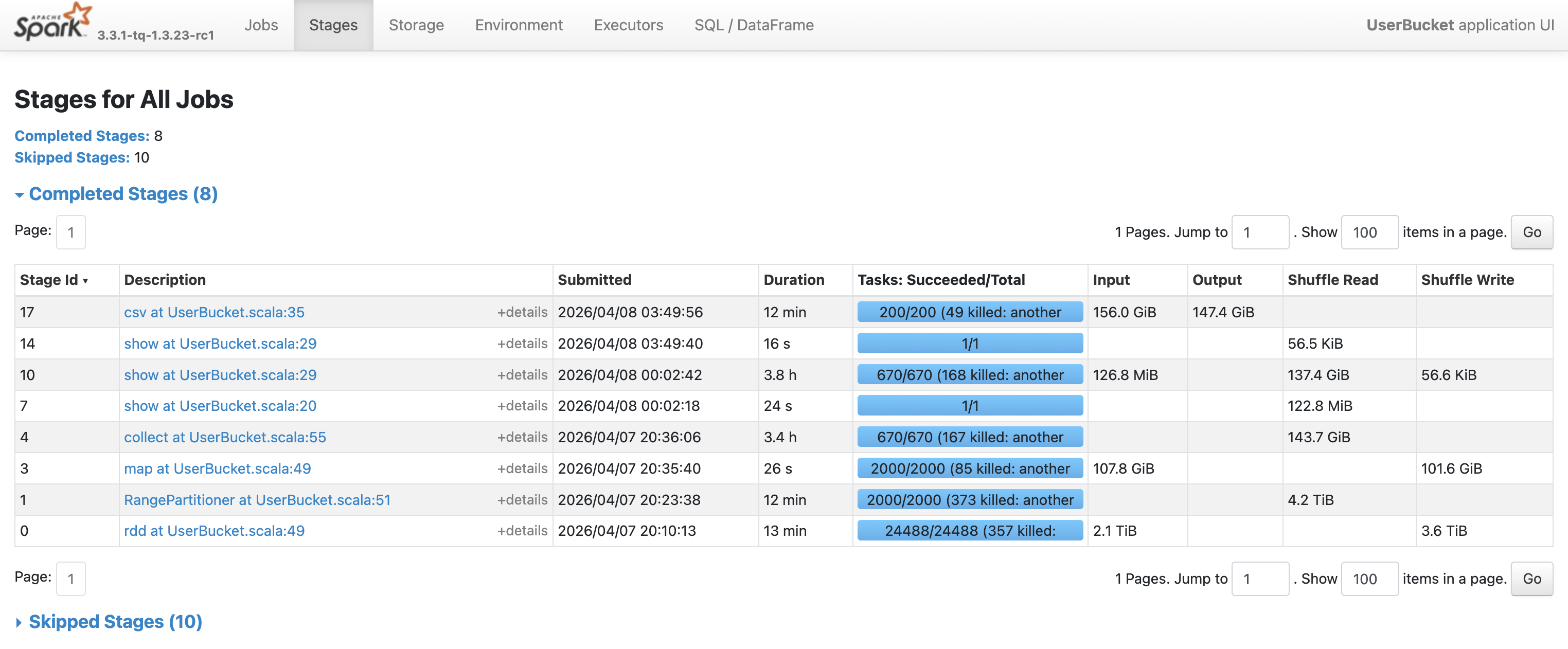Screen dimensions: 1568x649
Task: Click the Completed Stages summary link
Action: [82, 136]
